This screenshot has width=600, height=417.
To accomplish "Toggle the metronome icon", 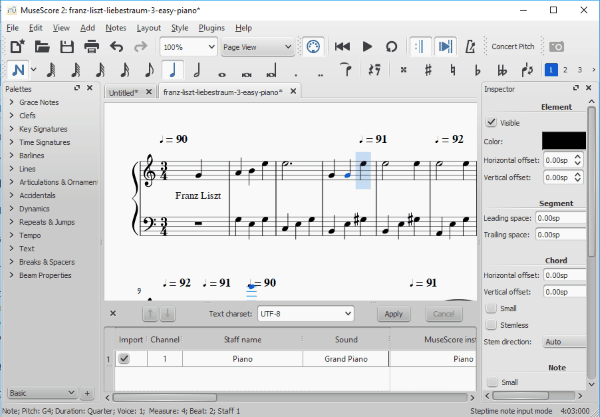I will tap(470, 47).
